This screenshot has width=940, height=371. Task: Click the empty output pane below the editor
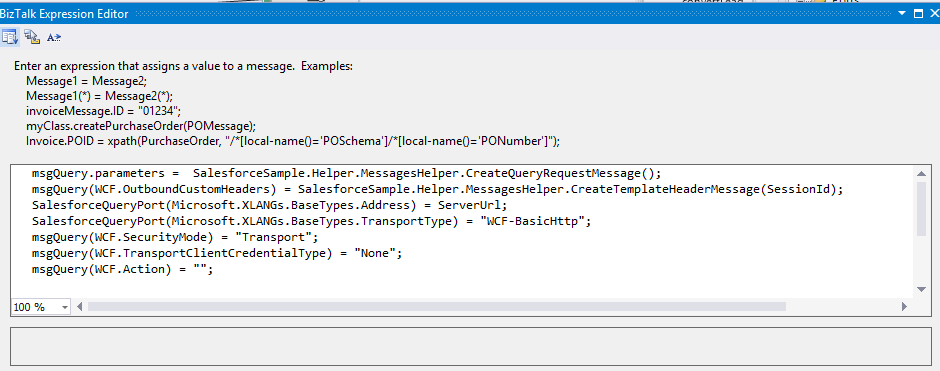click(471, 346)
